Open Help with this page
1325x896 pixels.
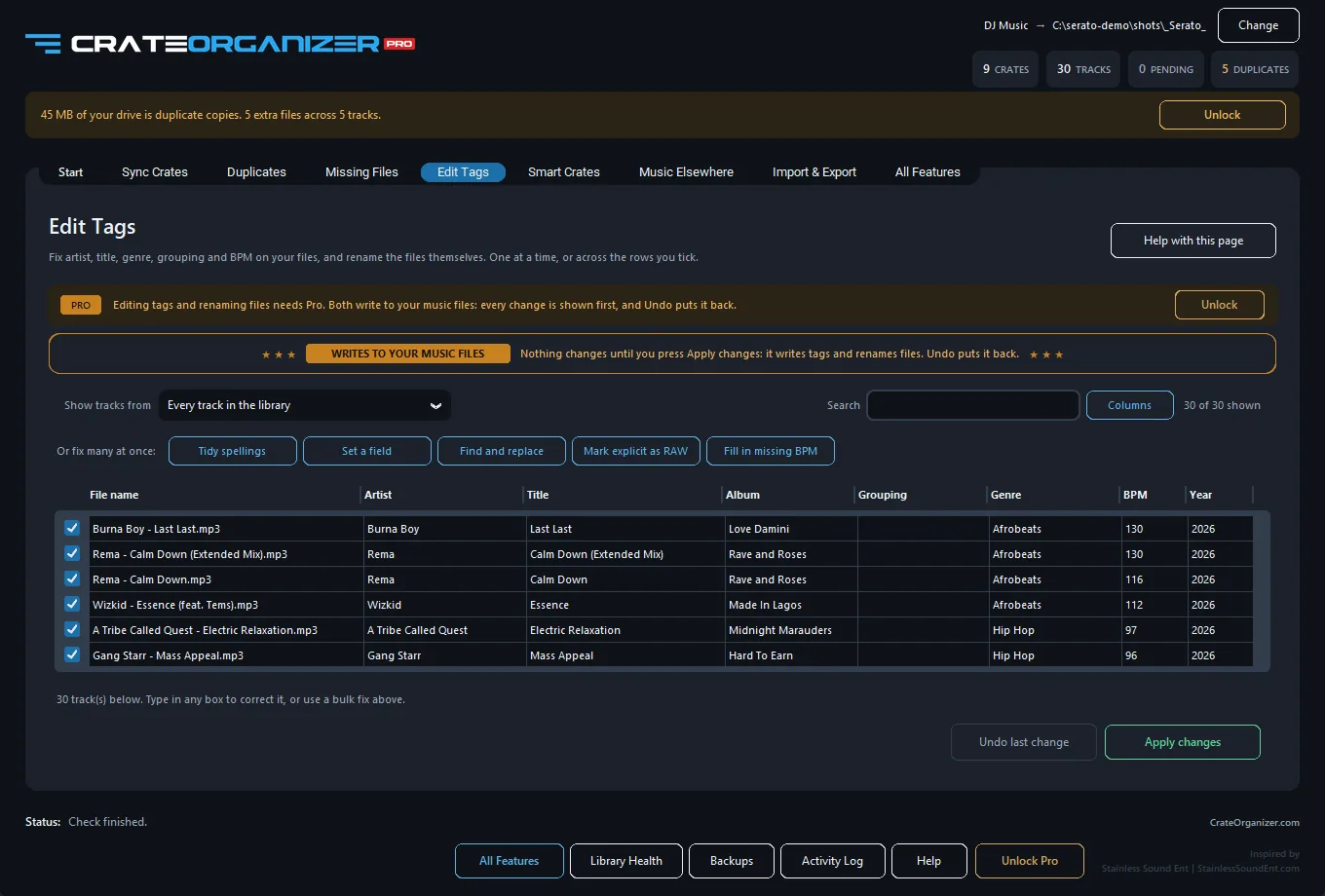click(1192, 241)
